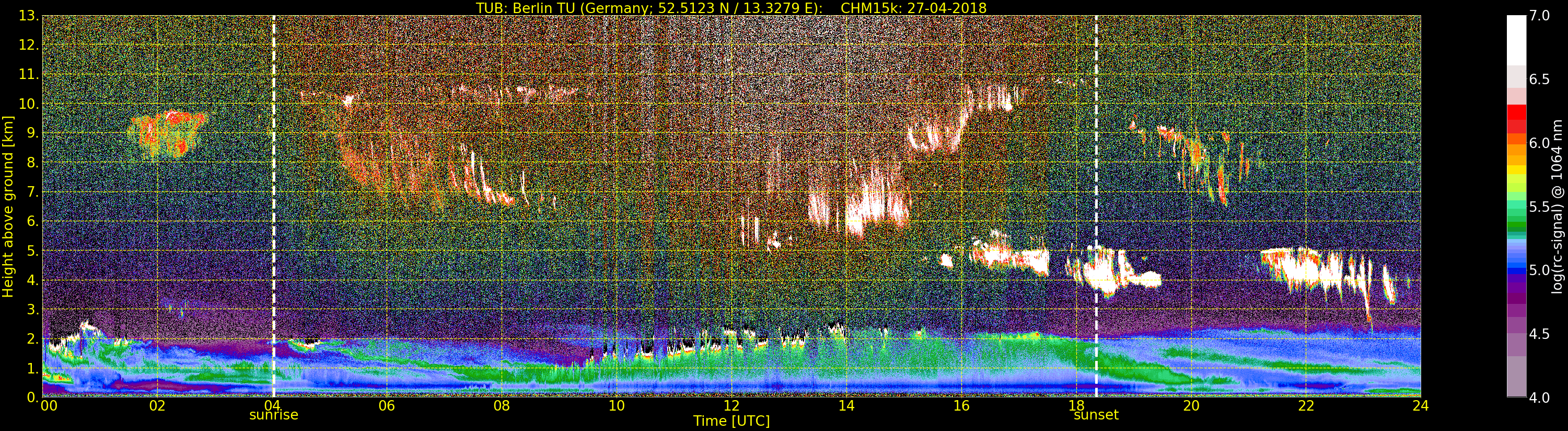Click the colorbar tick value "6.5"

(1539, 80)
